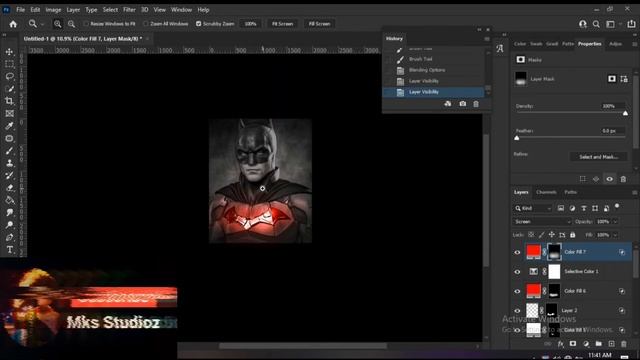Select the Paint Bucket tool
640x360 pixels.
[x=9, y=200]
